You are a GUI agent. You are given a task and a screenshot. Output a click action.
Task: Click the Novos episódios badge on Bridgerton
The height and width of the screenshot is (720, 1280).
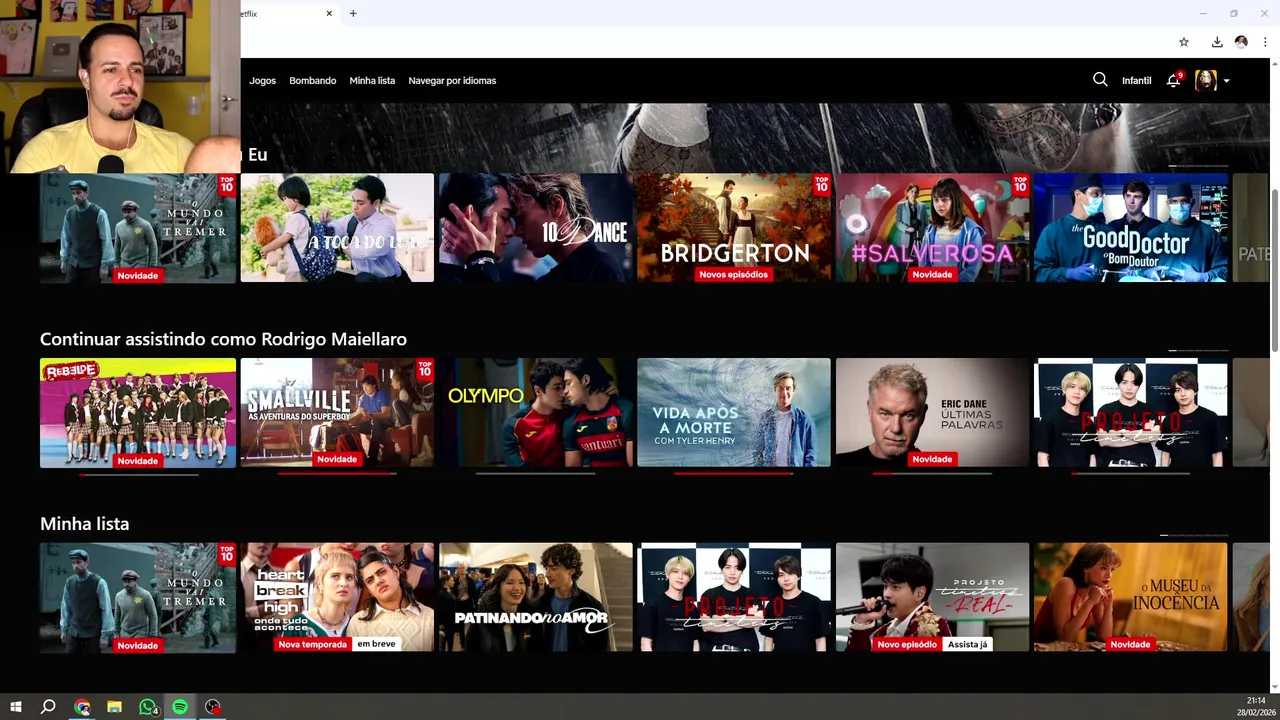point(734,274)
